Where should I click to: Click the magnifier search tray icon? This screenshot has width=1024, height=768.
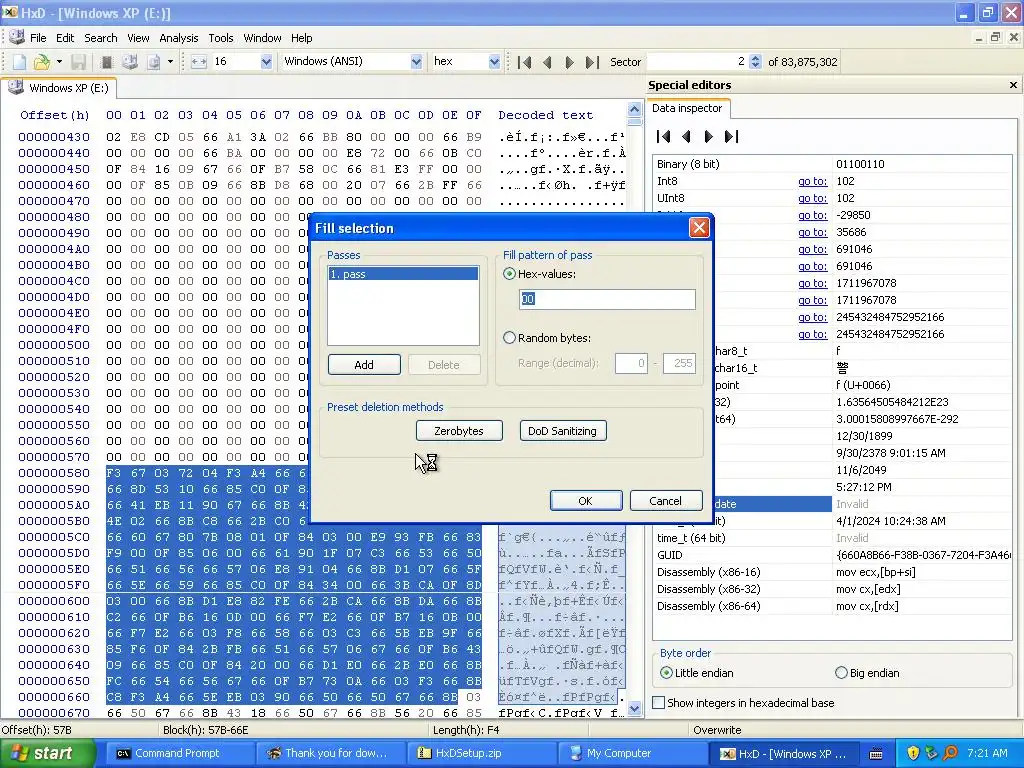point(951,754)
